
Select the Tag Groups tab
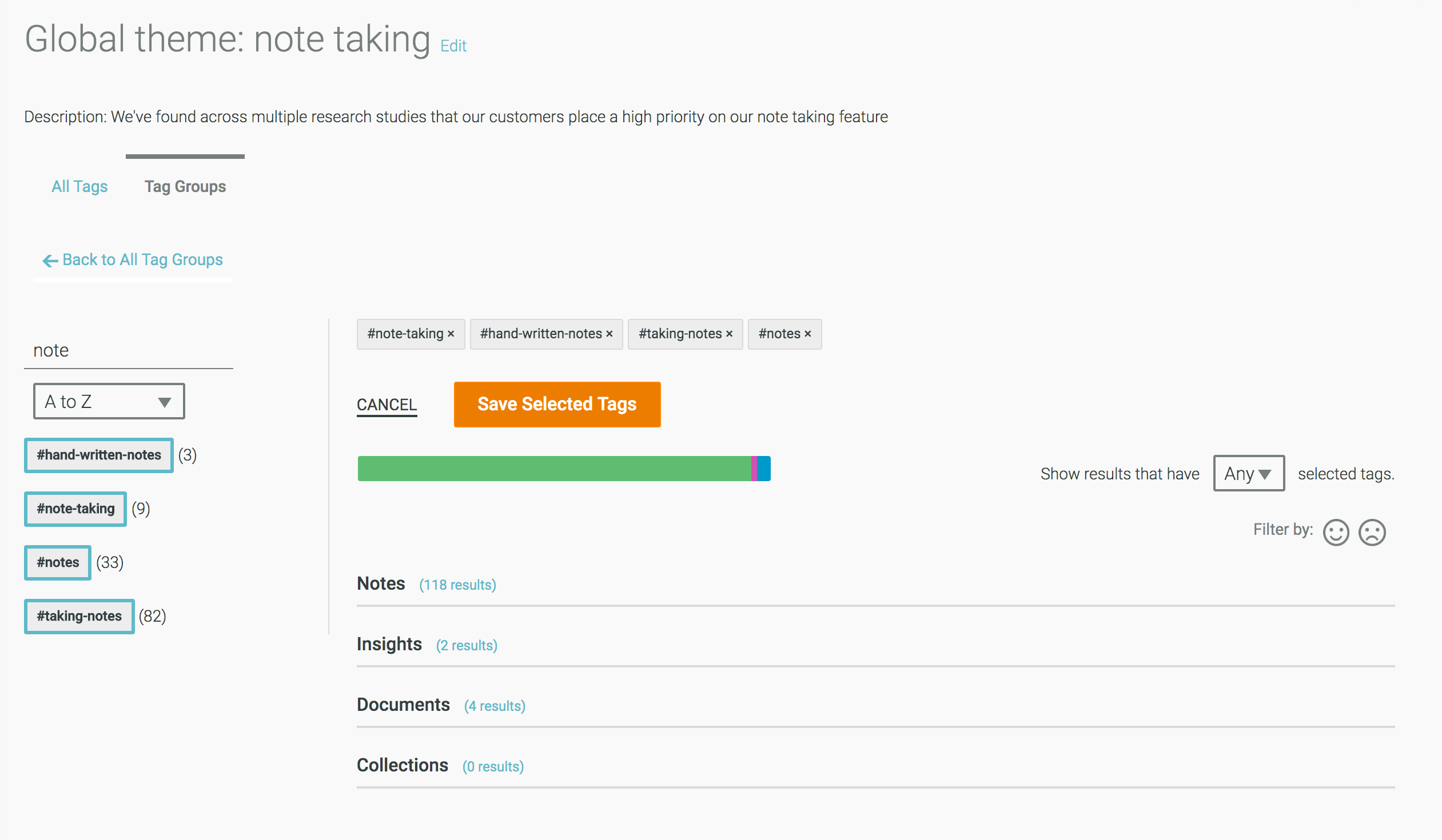click(x=185, y=186)
